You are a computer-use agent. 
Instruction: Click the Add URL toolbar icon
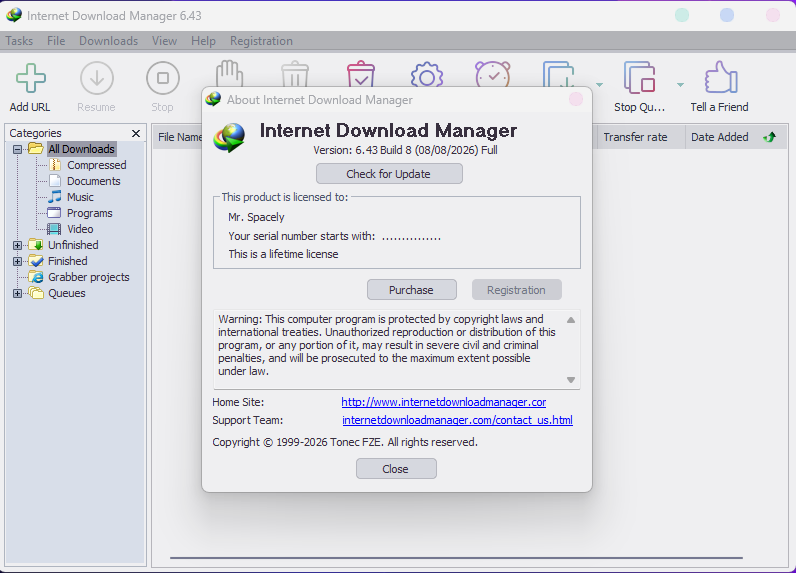tap(30, 78)
